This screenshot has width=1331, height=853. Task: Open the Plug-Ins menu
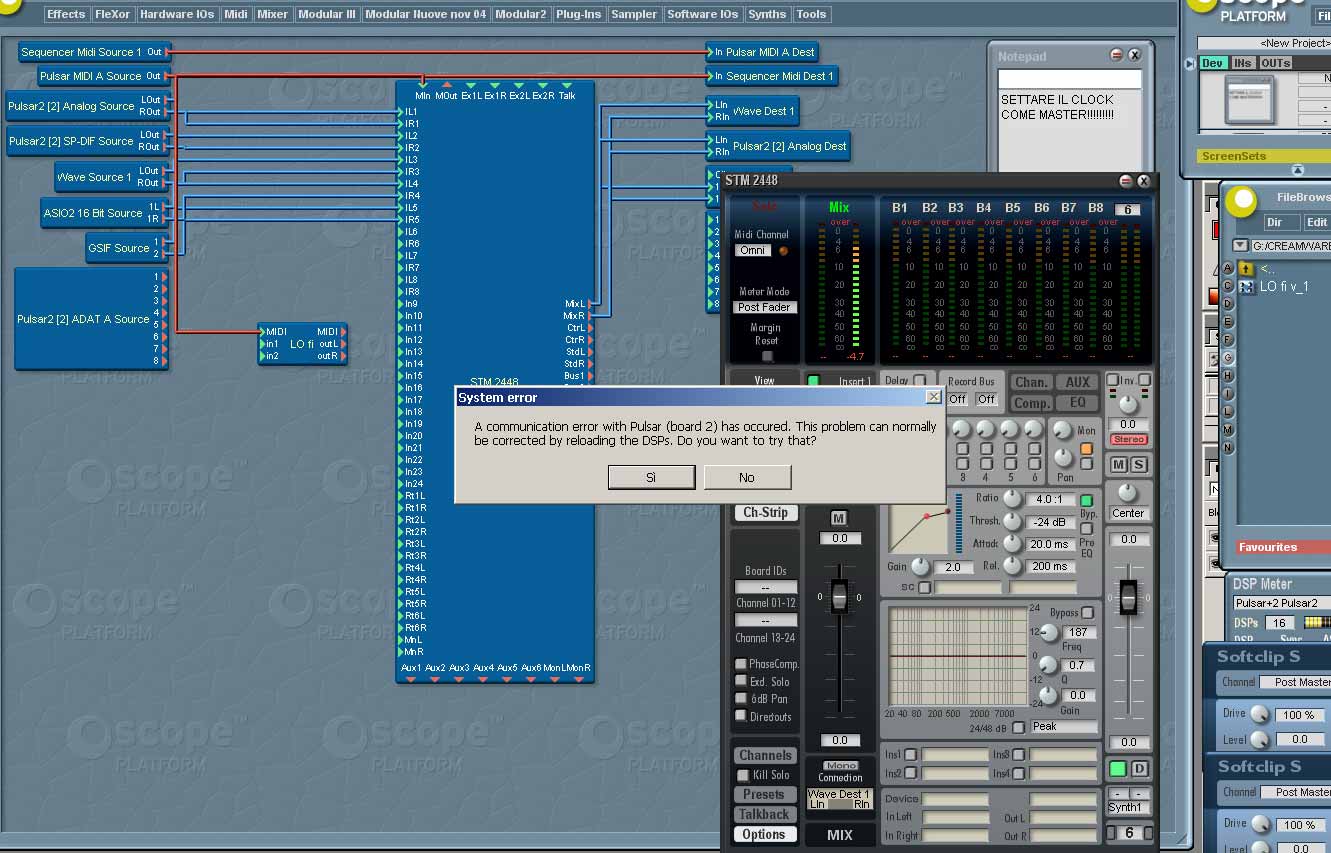click(x=579, y=14)
